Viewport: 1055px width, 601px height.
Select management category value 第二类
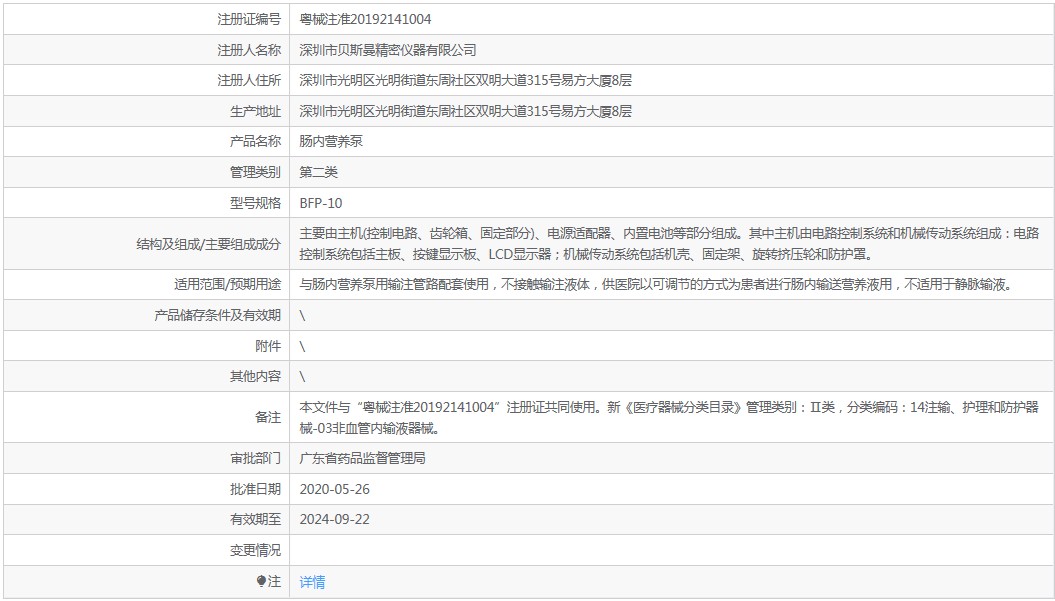[x=318, y=172]
